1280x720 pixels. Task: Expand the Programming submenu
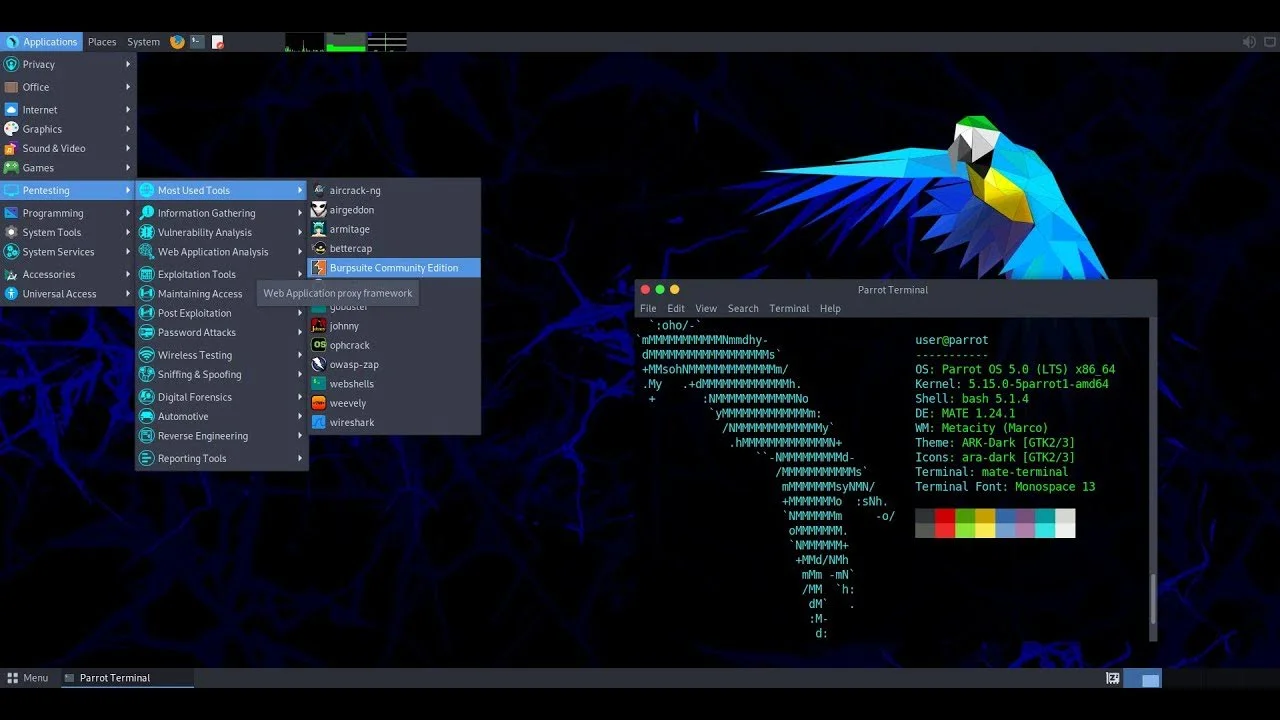tap(68, 213)
